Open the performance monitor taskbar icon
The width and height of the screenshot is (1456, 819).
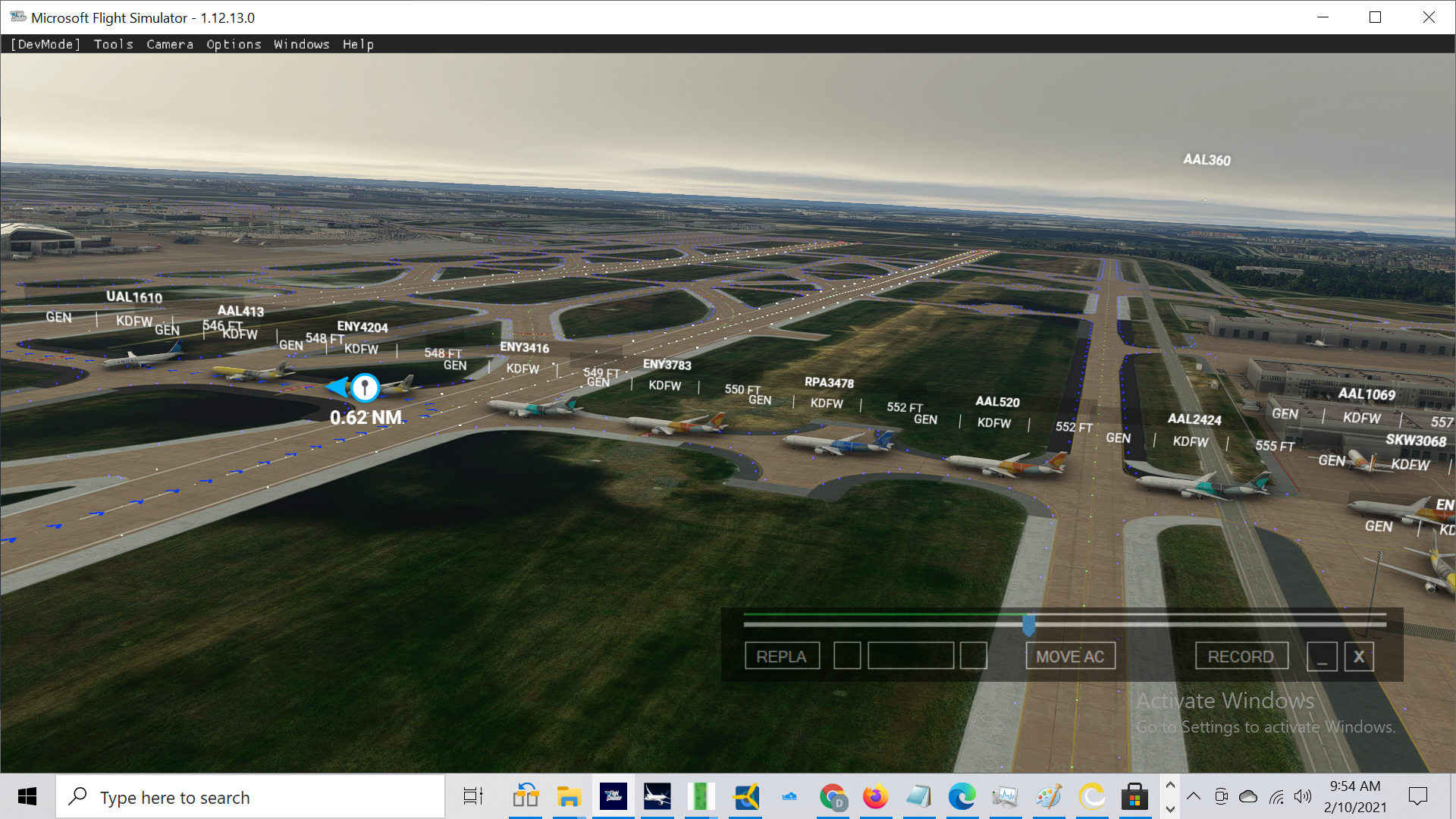pos(1006,796)
